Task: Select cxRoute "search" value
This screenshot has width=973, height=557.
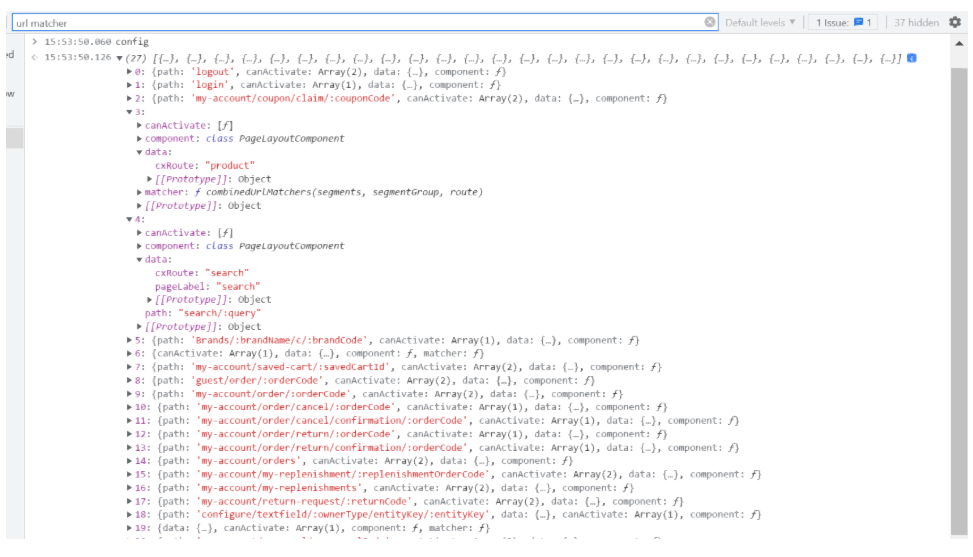Action: (x=227, y=273)
